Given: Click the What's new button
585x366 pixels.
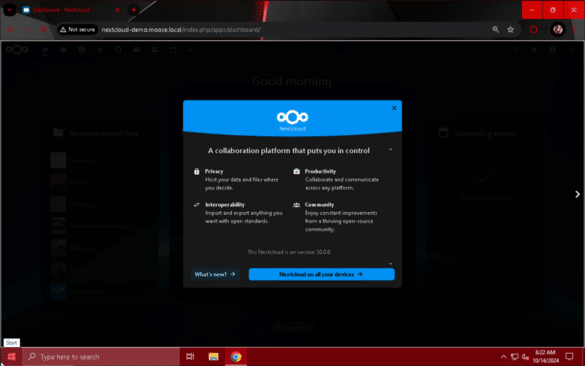Looking at the screenshot, I should click(x=215, y=274).
